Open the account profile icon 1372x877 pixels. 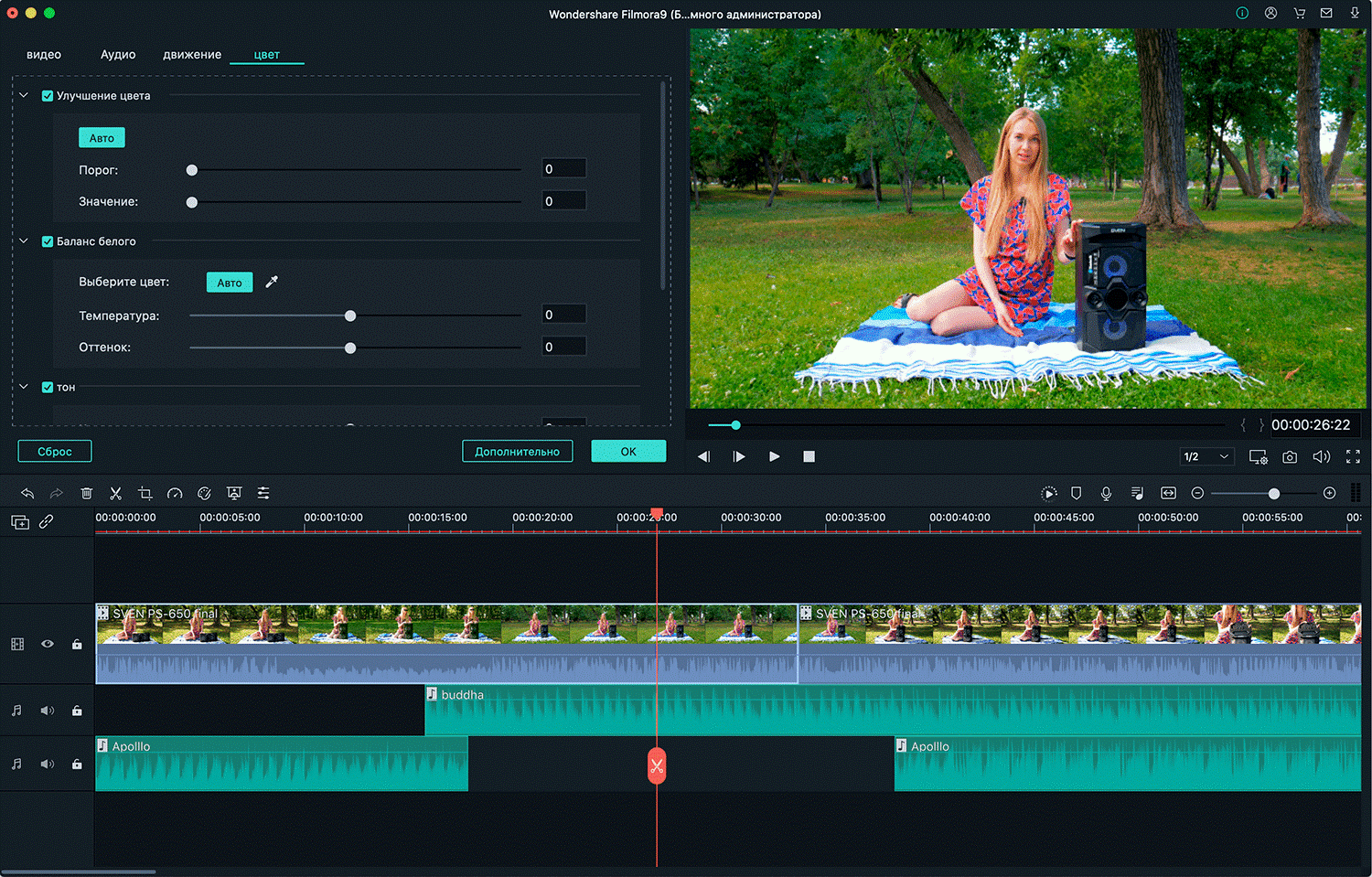(1271, 13)
